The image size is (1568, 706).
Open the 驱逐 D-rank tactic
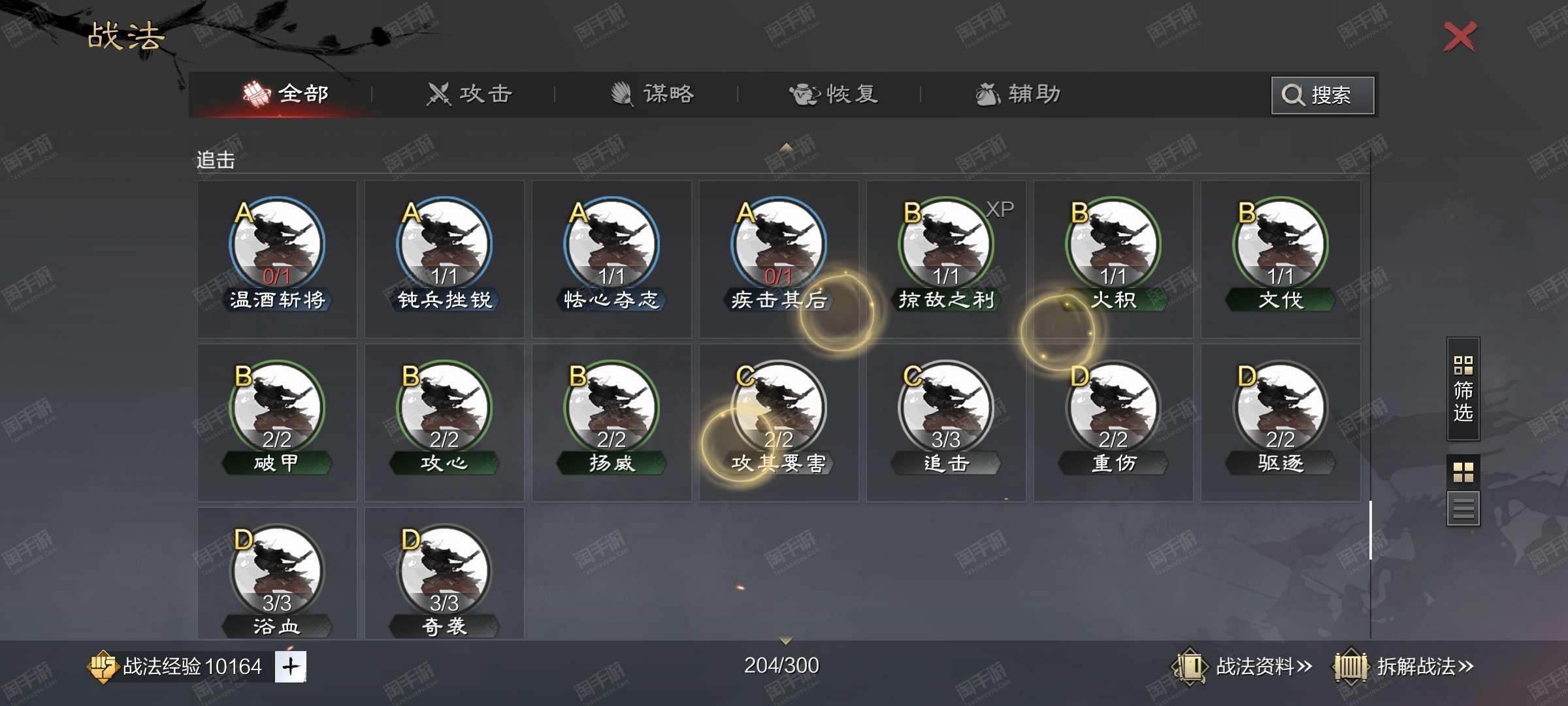pyautogui.click(x=1281, y=406)
